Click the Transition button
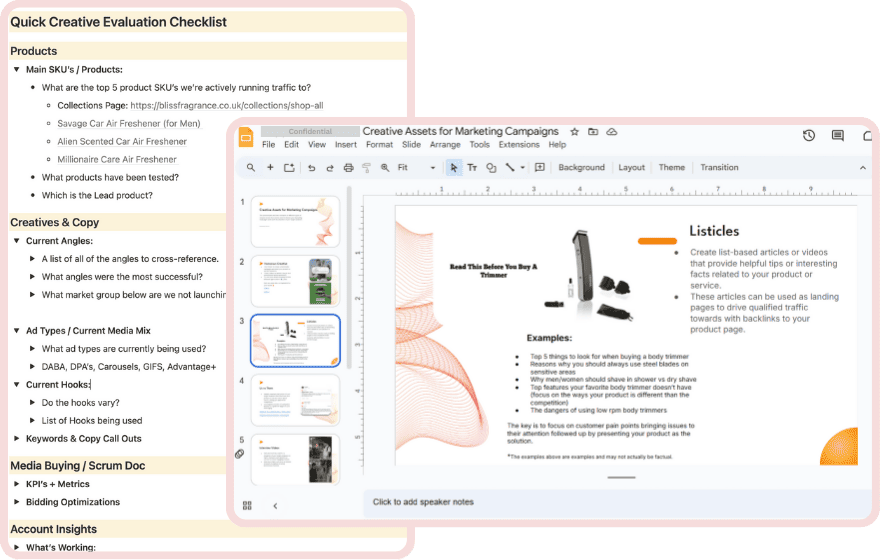This screenshot has height=560, width=880. pos(719,167)
